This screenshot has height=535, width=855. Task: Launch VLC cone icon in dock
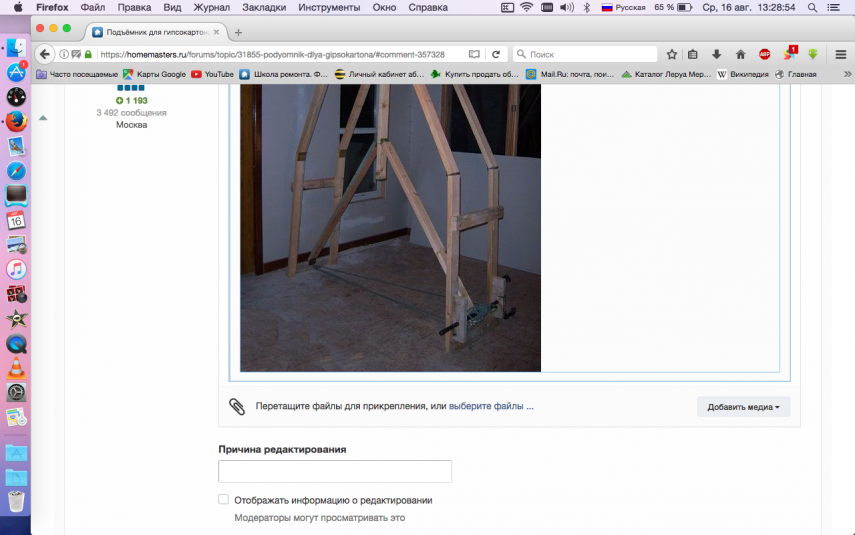coord(16,368)
